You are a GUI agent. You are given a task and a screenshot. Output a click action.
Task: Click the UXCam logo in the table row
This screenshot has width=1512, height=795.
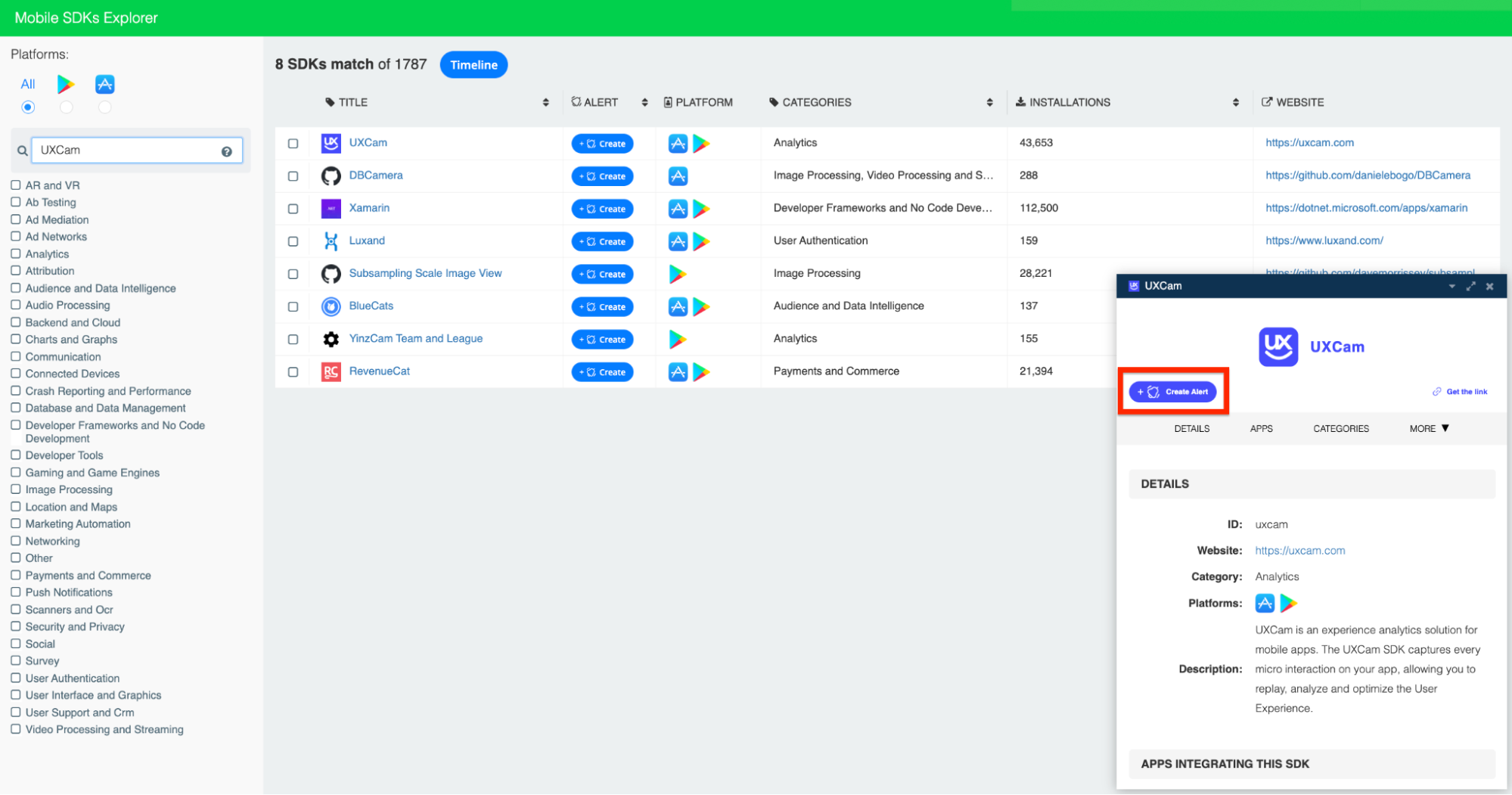[331, 143]
